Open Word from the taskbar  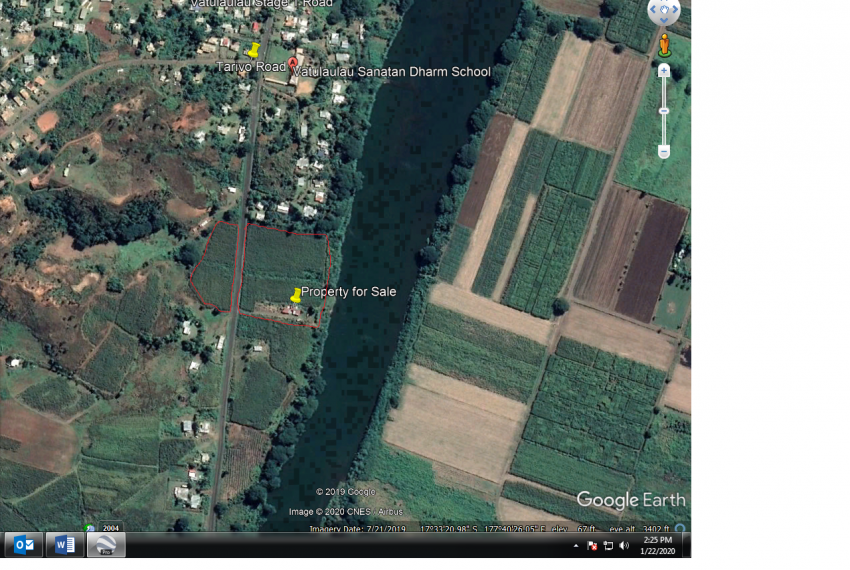[x=65, y=545]
